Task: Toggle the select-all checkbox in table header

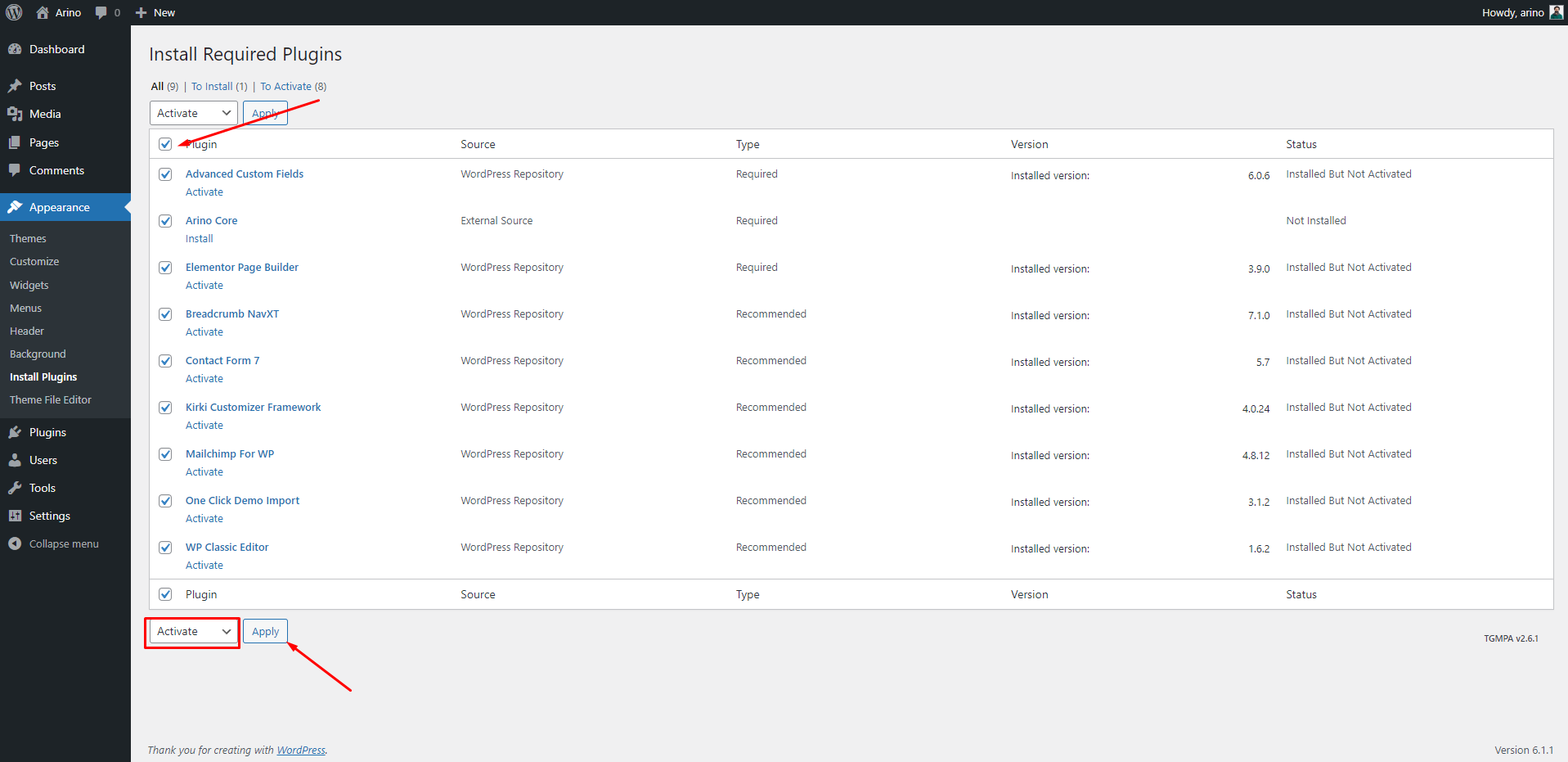Action: click(165, 144)
